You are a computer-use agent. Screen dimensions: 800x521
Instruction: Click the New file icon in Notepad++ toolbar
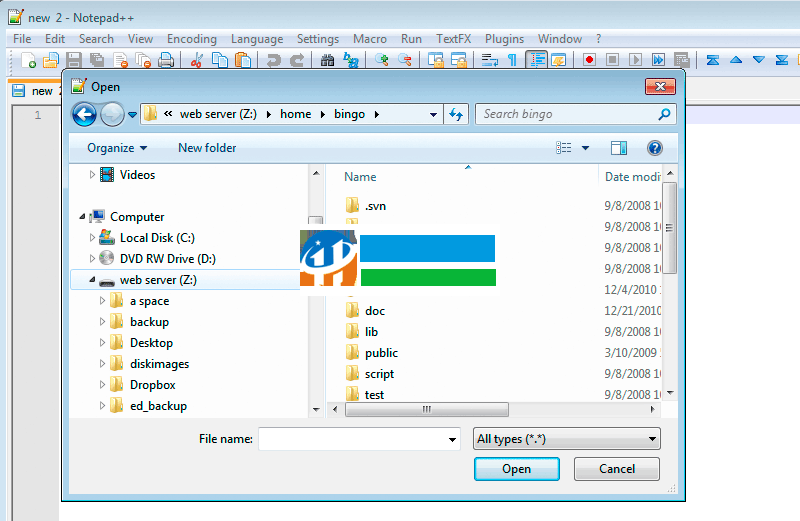[29, 60]
